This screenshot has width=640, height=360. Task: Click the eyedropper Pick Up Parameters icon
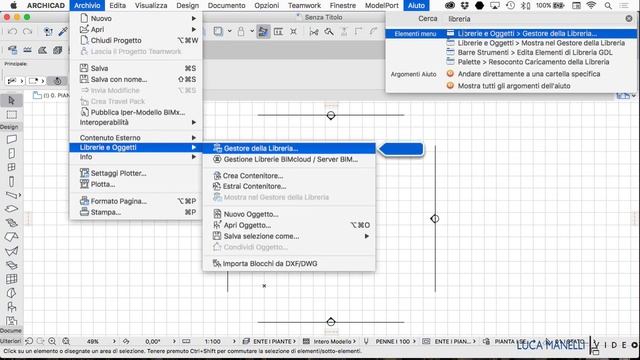[63, 31]
